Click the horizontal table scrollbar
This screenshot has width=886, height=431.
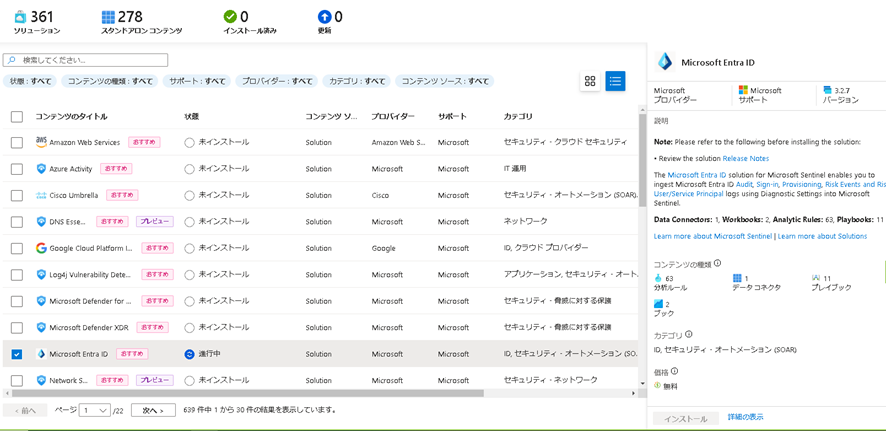[x=250, y=393]
